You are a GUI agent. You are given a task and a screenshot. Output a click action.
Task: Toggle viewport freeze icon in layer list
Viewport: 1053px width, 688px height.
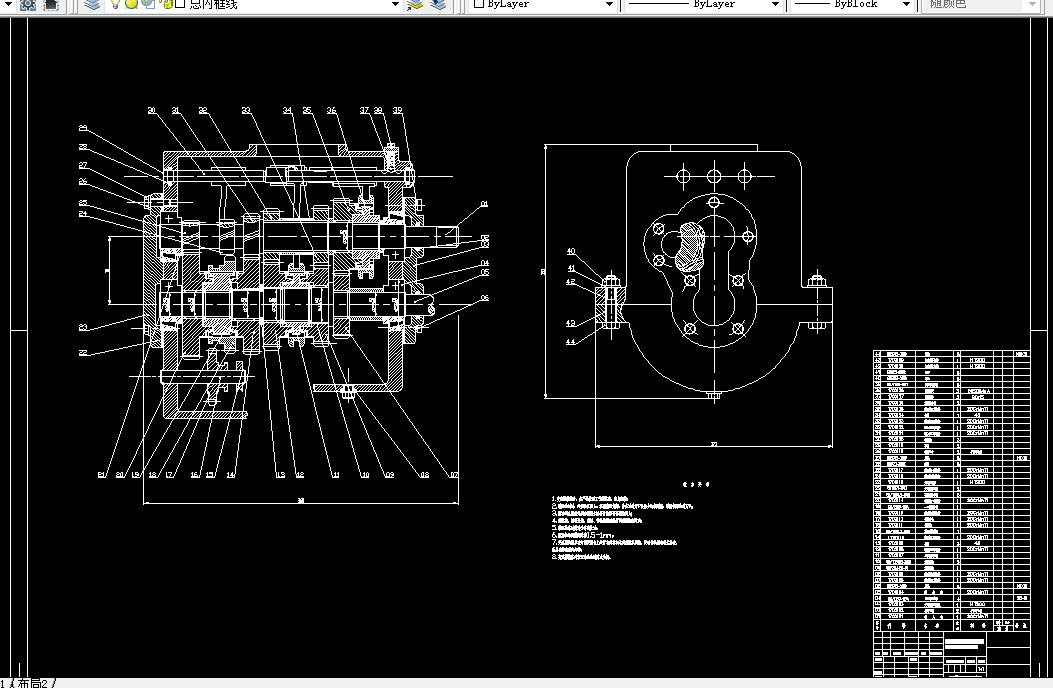(148, 4)
